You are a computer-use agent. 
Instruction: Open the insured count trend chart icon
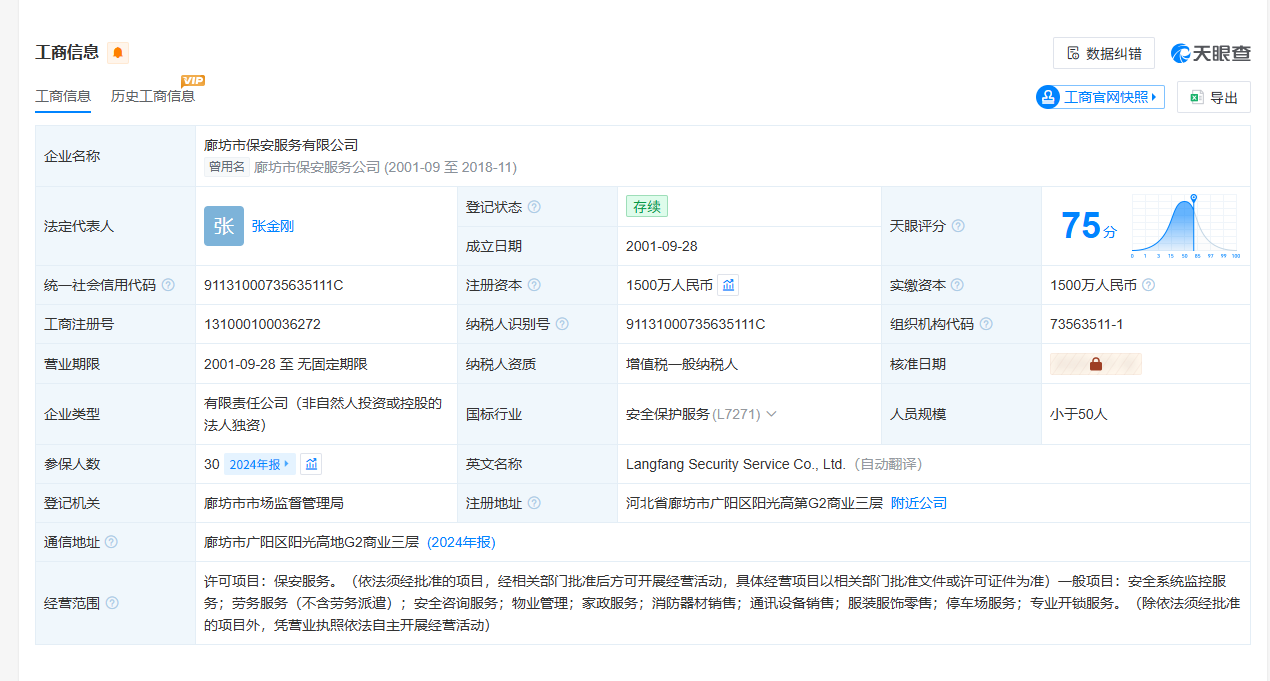(x=311, y=464)
